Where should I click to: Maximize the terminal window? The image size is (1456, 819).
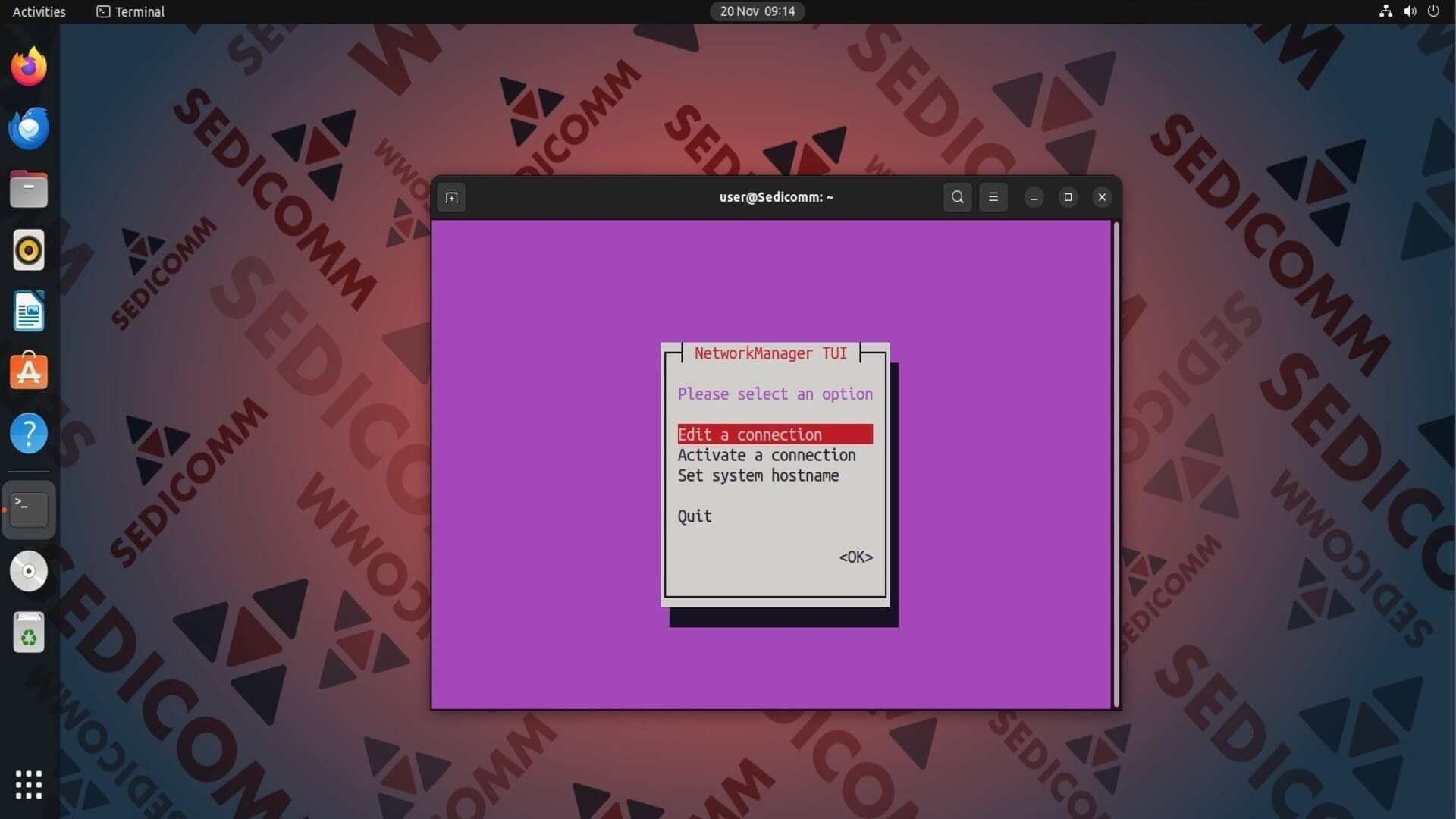1068,197
